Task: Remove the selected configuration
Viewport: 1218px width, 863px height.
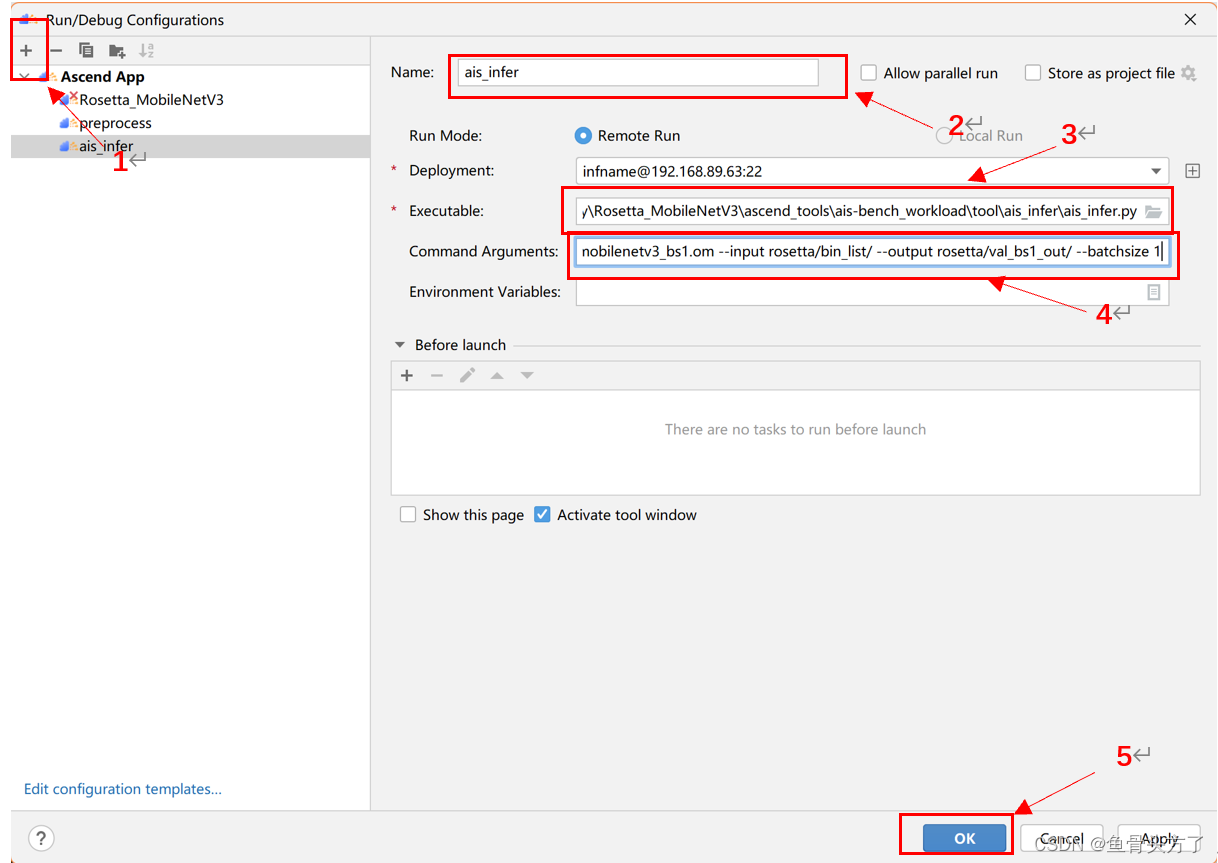Action: 56,50
